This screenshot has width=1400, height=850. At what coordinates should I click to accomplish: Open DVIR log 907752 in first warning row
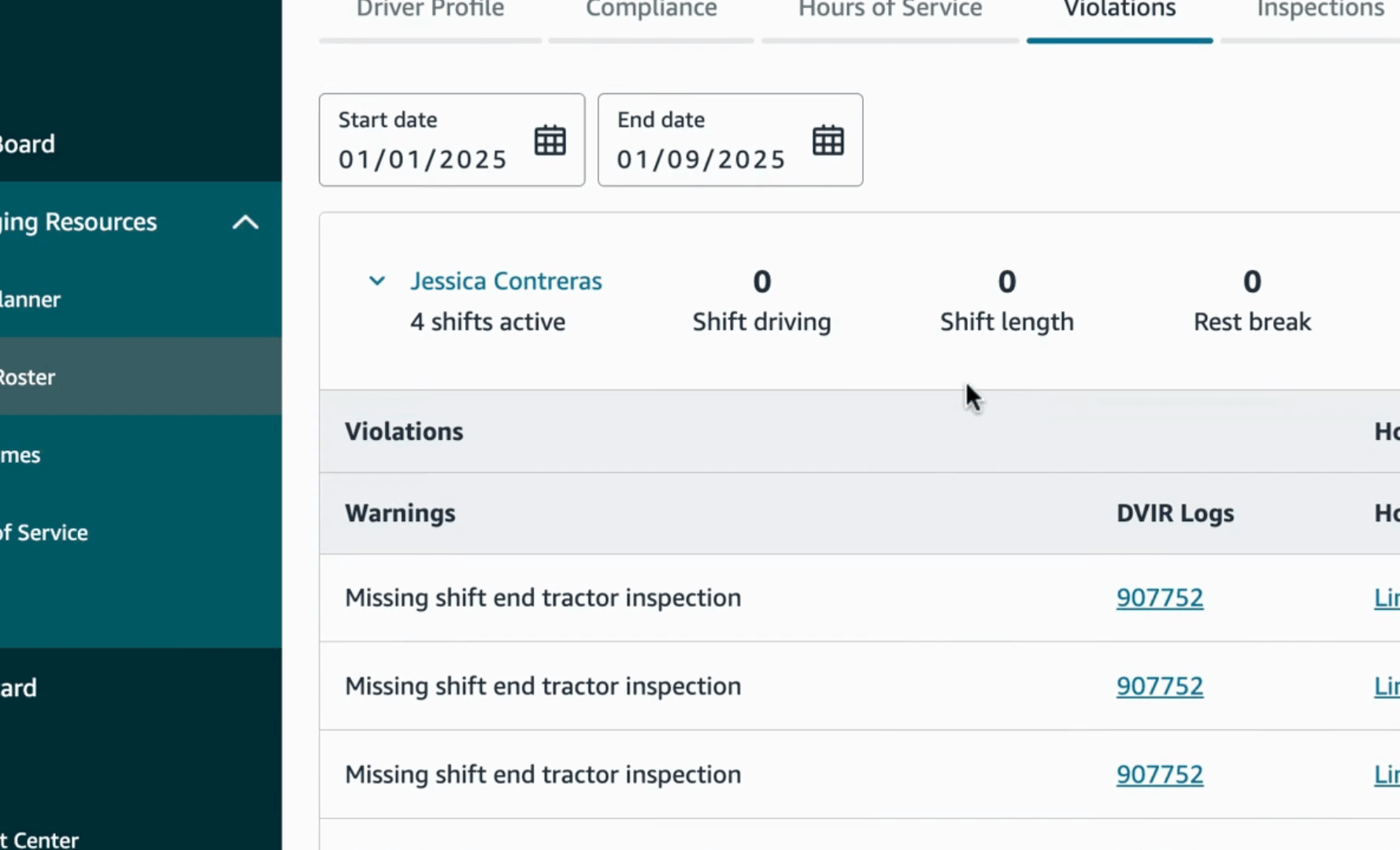pyautogui.click(x=1159, y=598)
